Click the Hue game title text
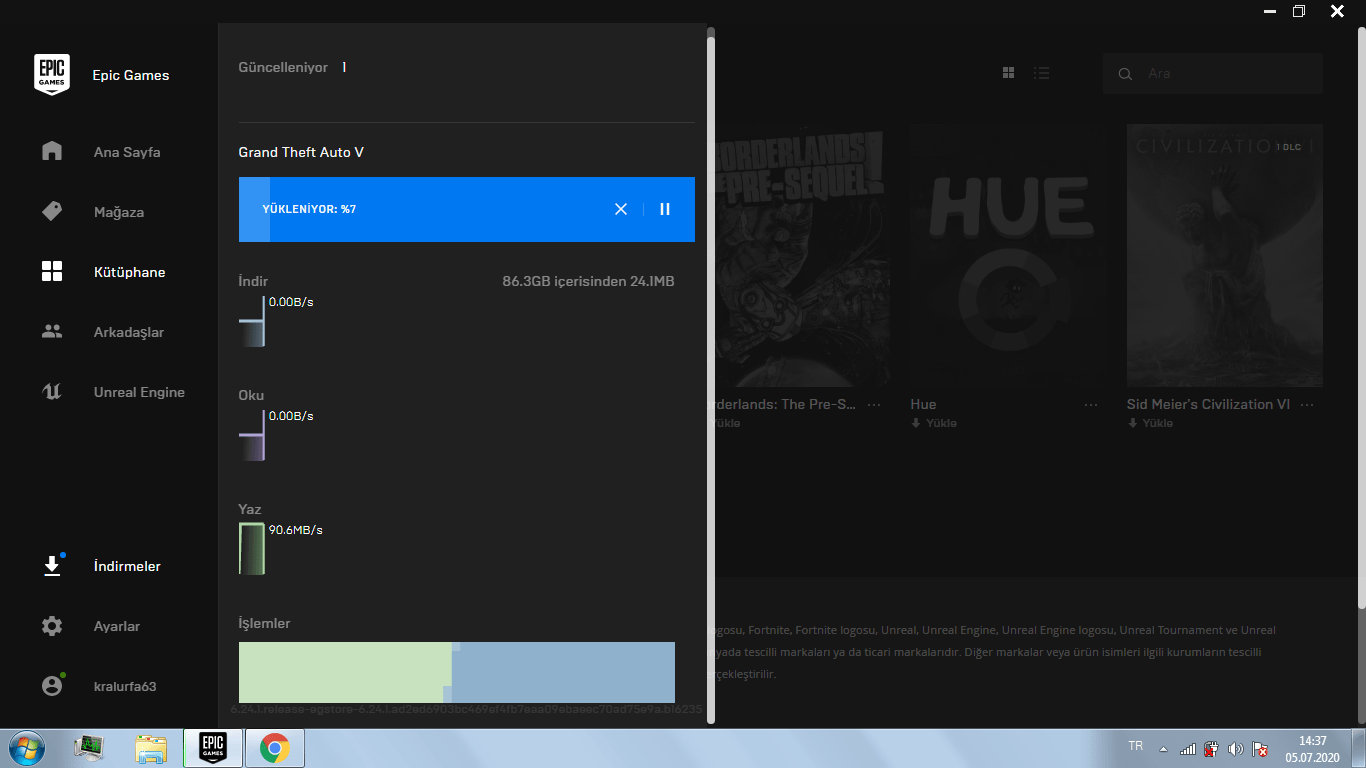 coord(923,404)
